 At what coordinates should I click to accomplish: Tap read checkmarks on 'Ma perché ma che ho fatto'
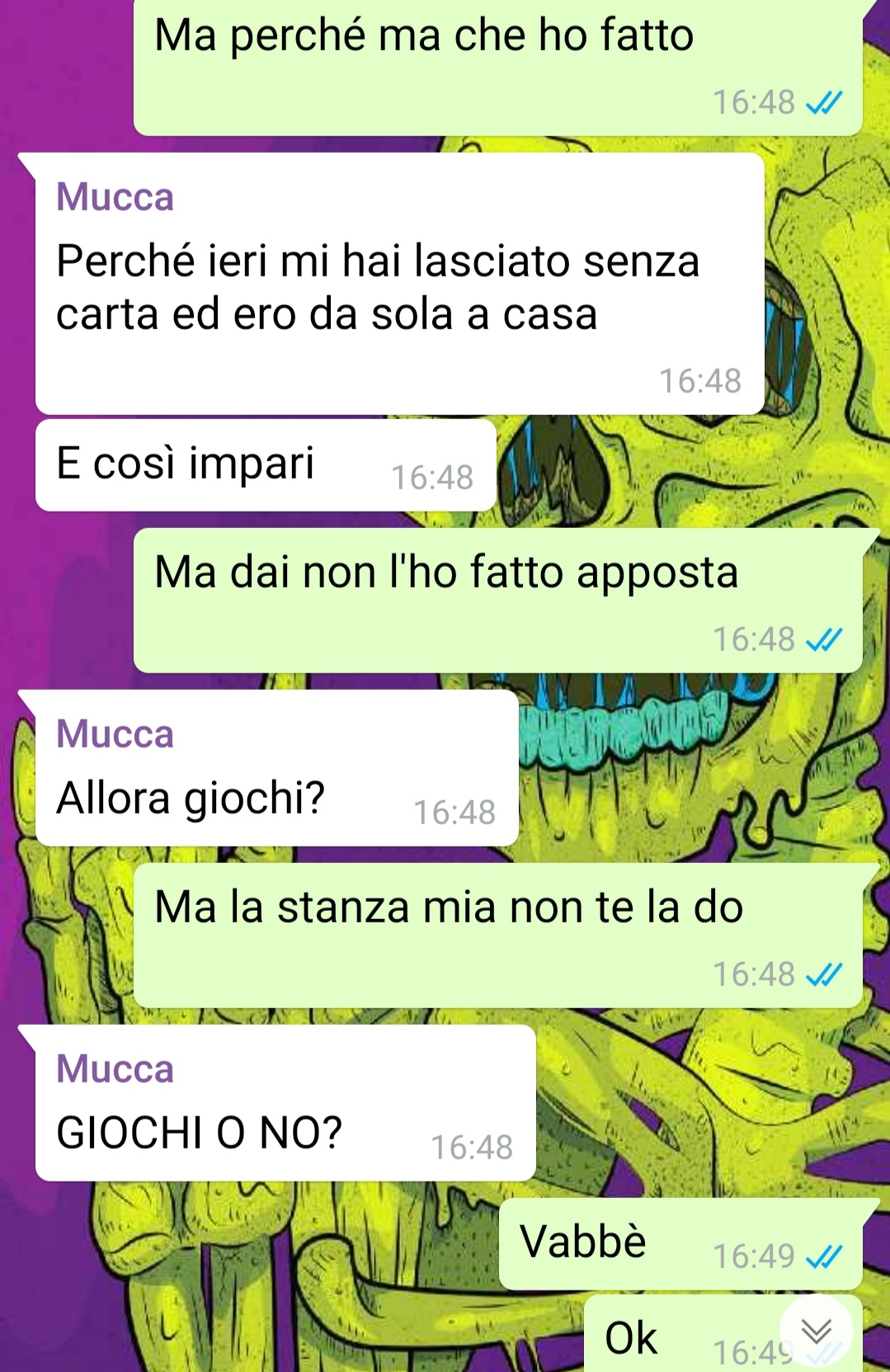823,103
